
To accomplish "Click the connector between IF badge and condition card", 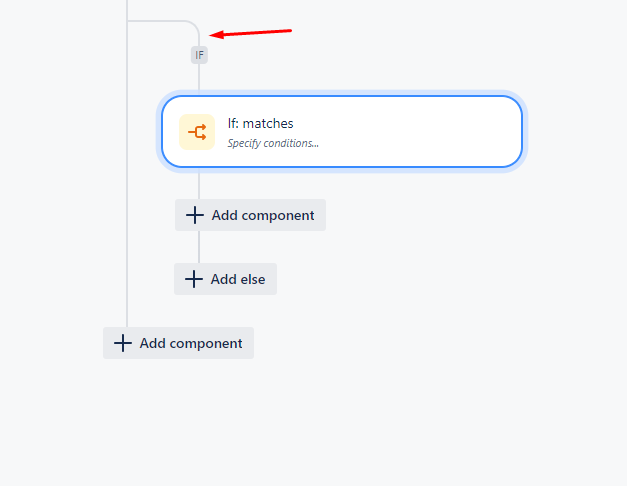I will pos(199,79).
